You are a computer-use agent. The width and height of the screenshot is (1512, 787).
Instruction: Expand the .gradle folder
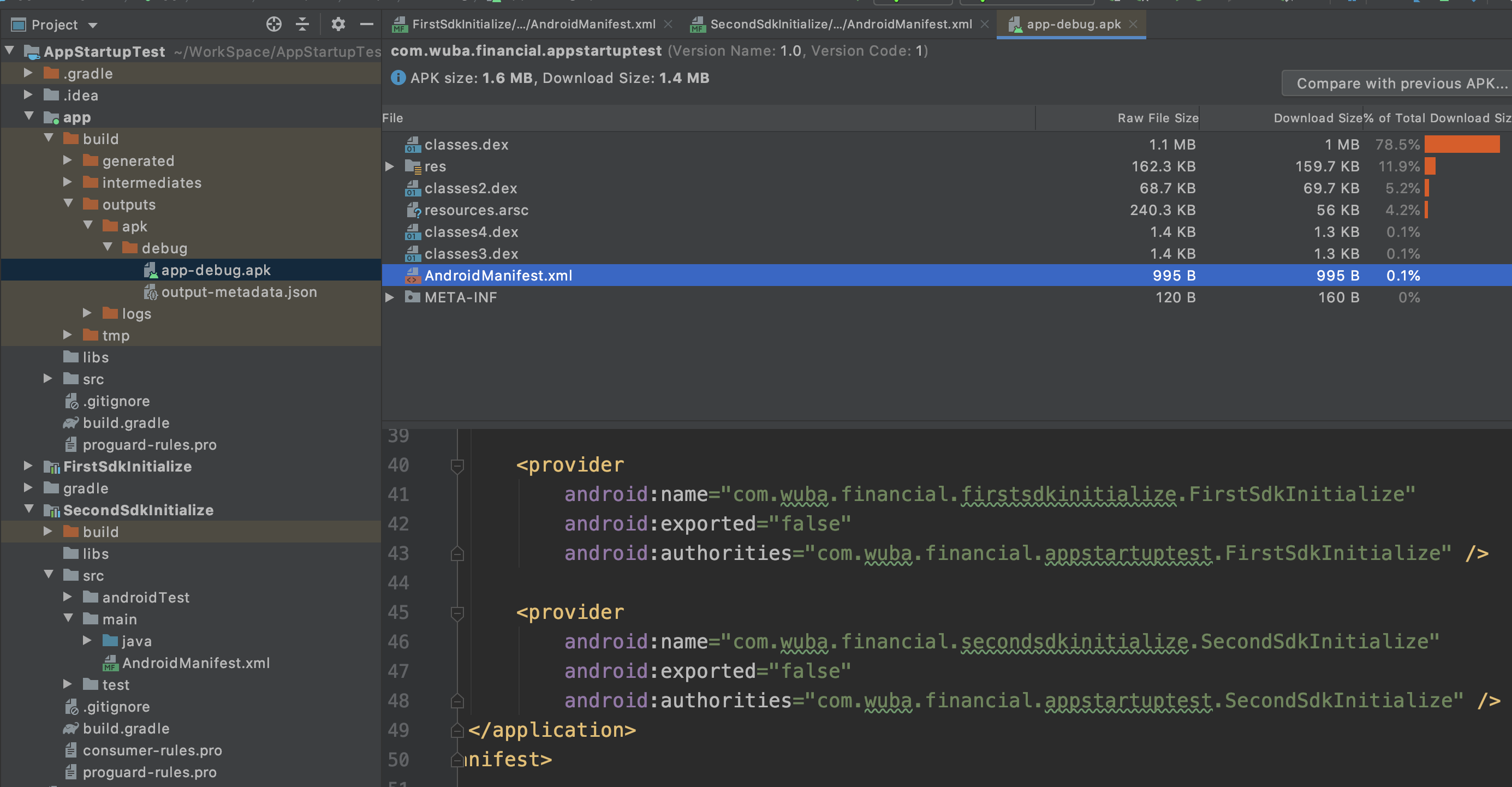[28, 73]
